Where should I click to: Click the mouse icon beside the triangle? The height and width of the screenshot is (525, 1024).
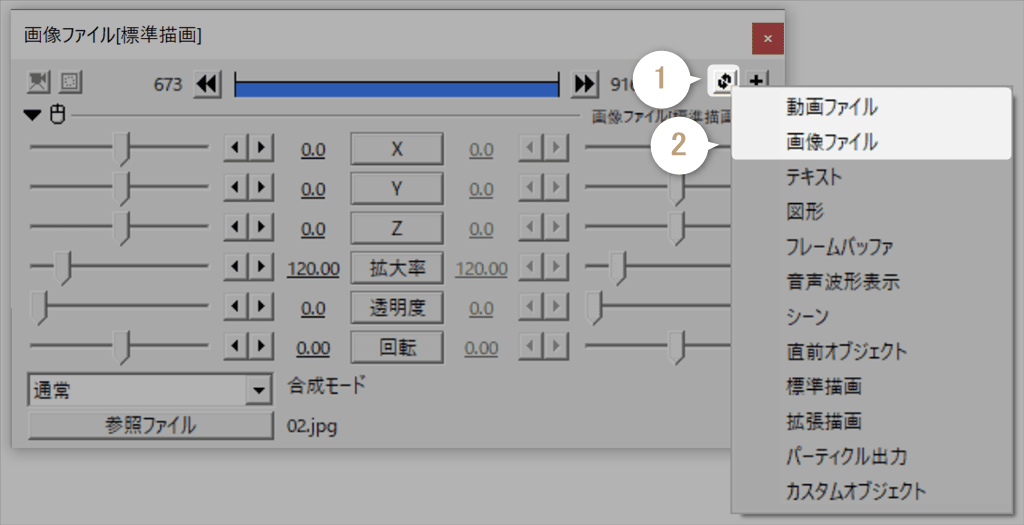click(57, 115)
